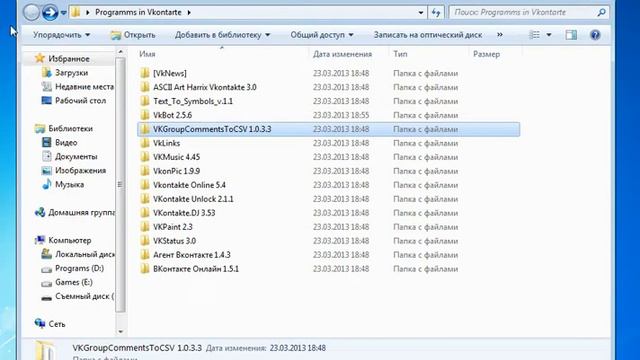Open Домашняя группа in sidebar
The width and height of the screenshot is (640, 360).
[x=81, y=212]
